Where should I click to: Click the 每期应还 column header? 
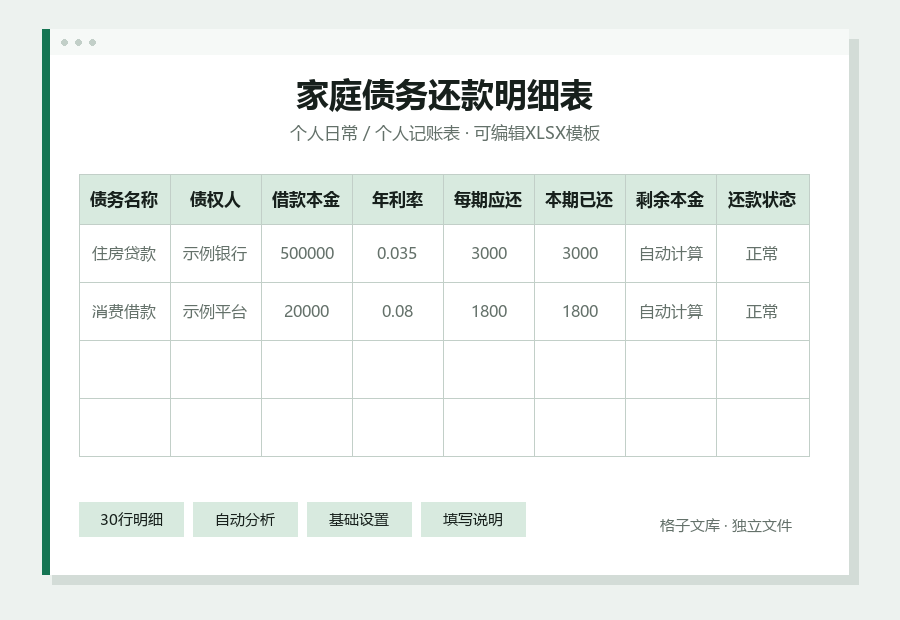(x=488, y=200)
